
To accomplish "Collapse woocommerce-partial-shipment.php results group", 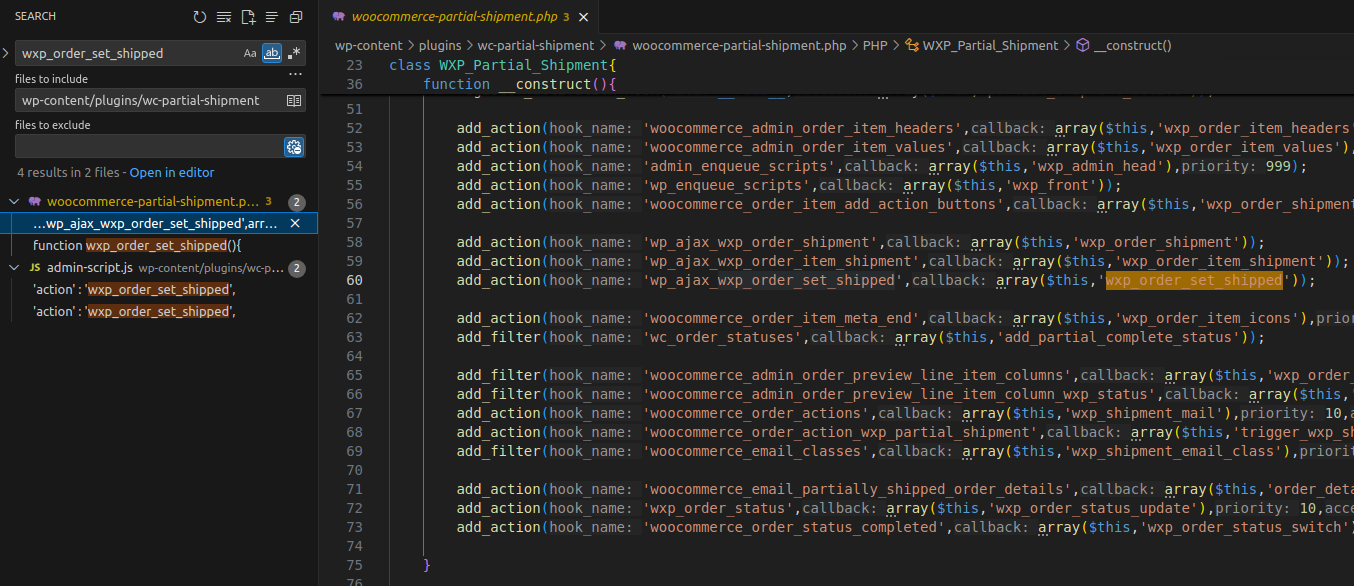I will coord(14,202).
